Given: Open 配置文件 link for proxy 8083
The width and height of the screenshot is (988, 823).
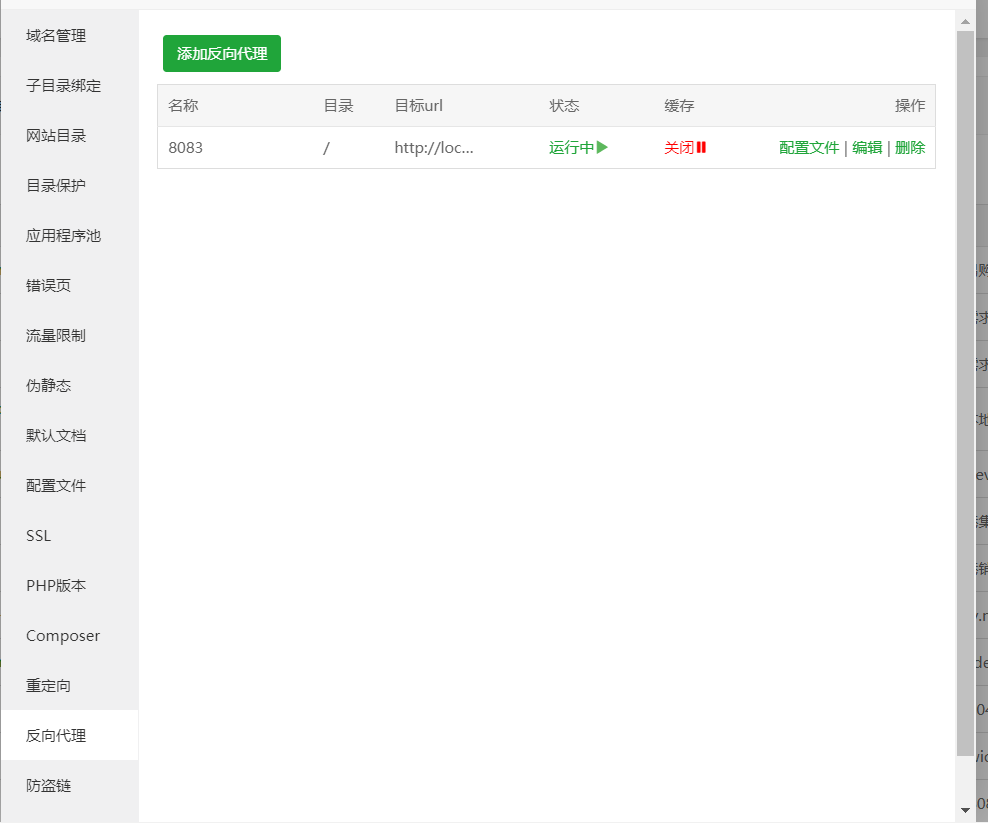Looking at the screenshot, I should (809, 147).
